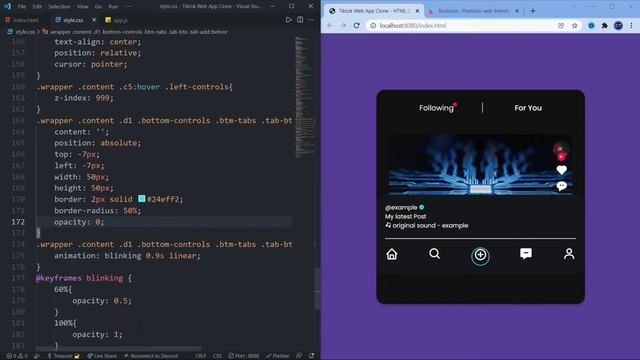Click the user avatar on the video

tap(560, 150)
